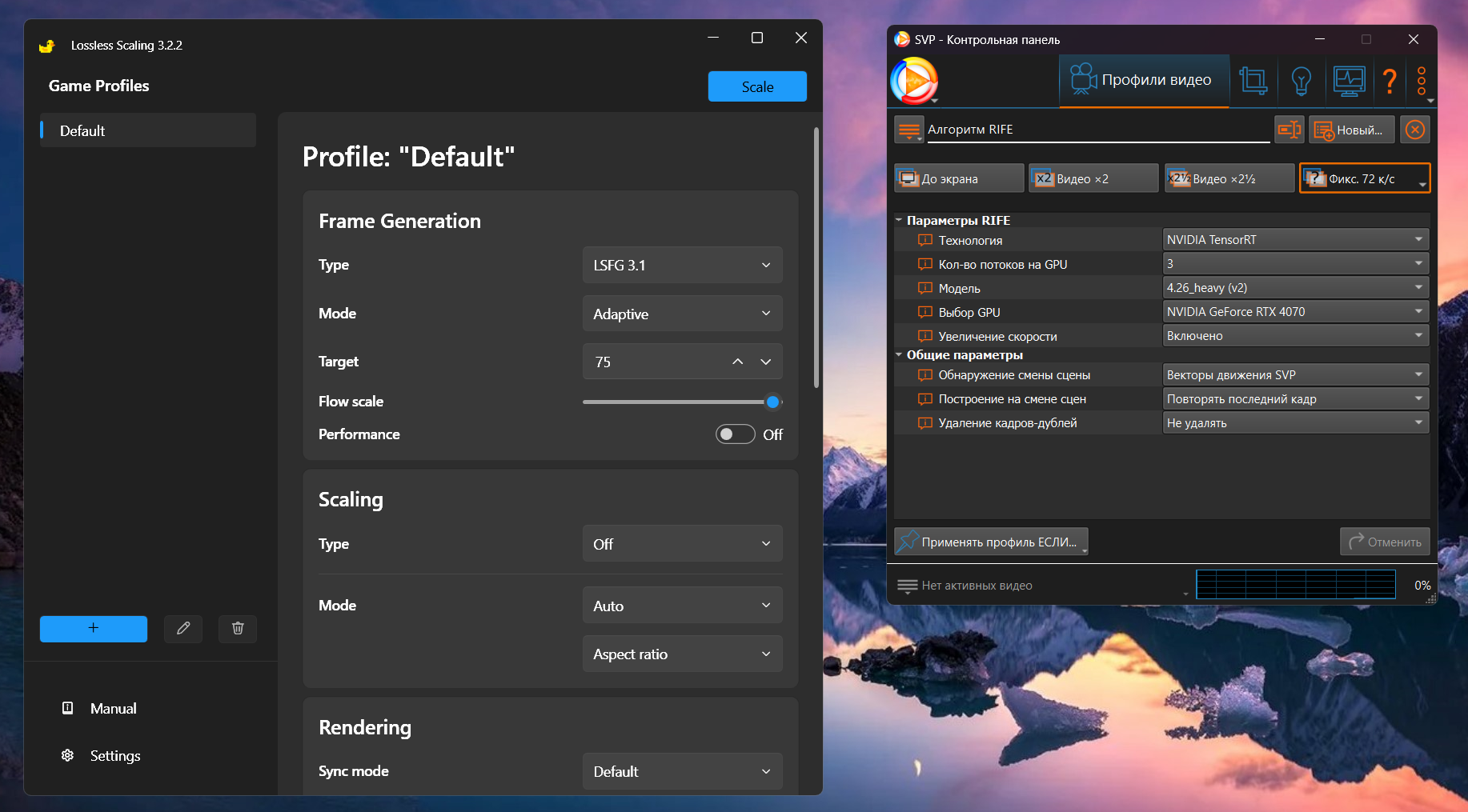Open the GPU threads count dropdown showing 3
The image size is (1468, 812).
click(x=1295, y=264)
